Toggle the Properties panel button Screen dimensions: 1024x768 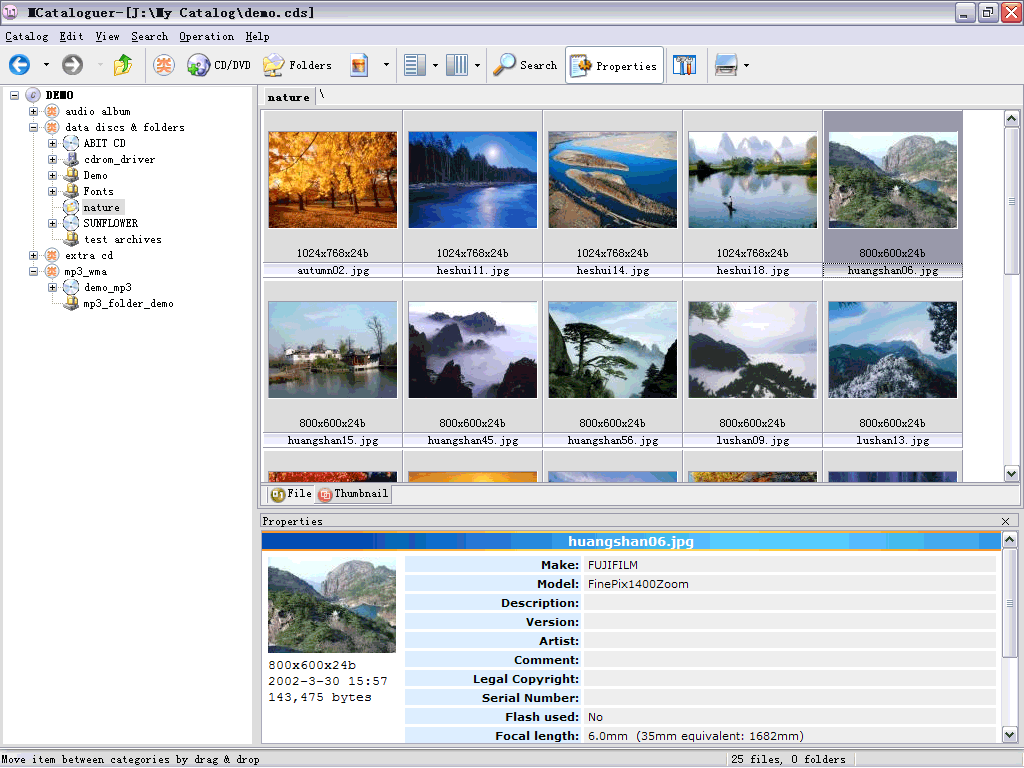tap(614, 65)
